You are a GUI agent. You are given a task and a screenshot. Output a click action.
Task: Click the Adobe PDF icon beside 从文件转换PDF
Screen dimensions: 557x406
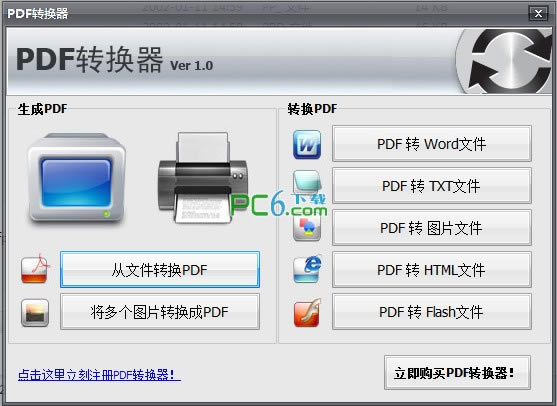pyautogui.click(x=36, y=269)
